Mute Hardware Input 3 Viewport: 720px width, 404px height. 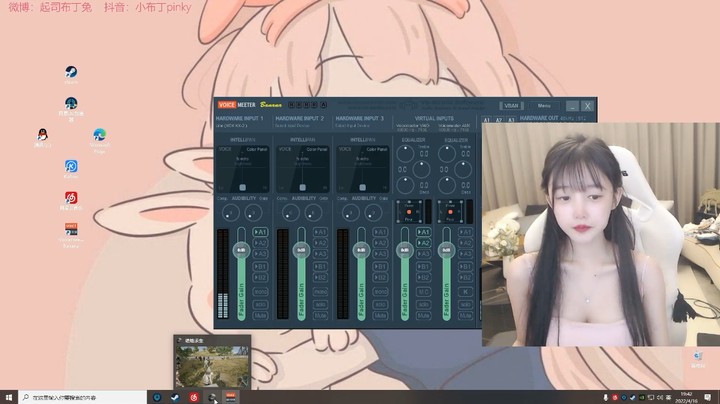click(x=380, y=316)
